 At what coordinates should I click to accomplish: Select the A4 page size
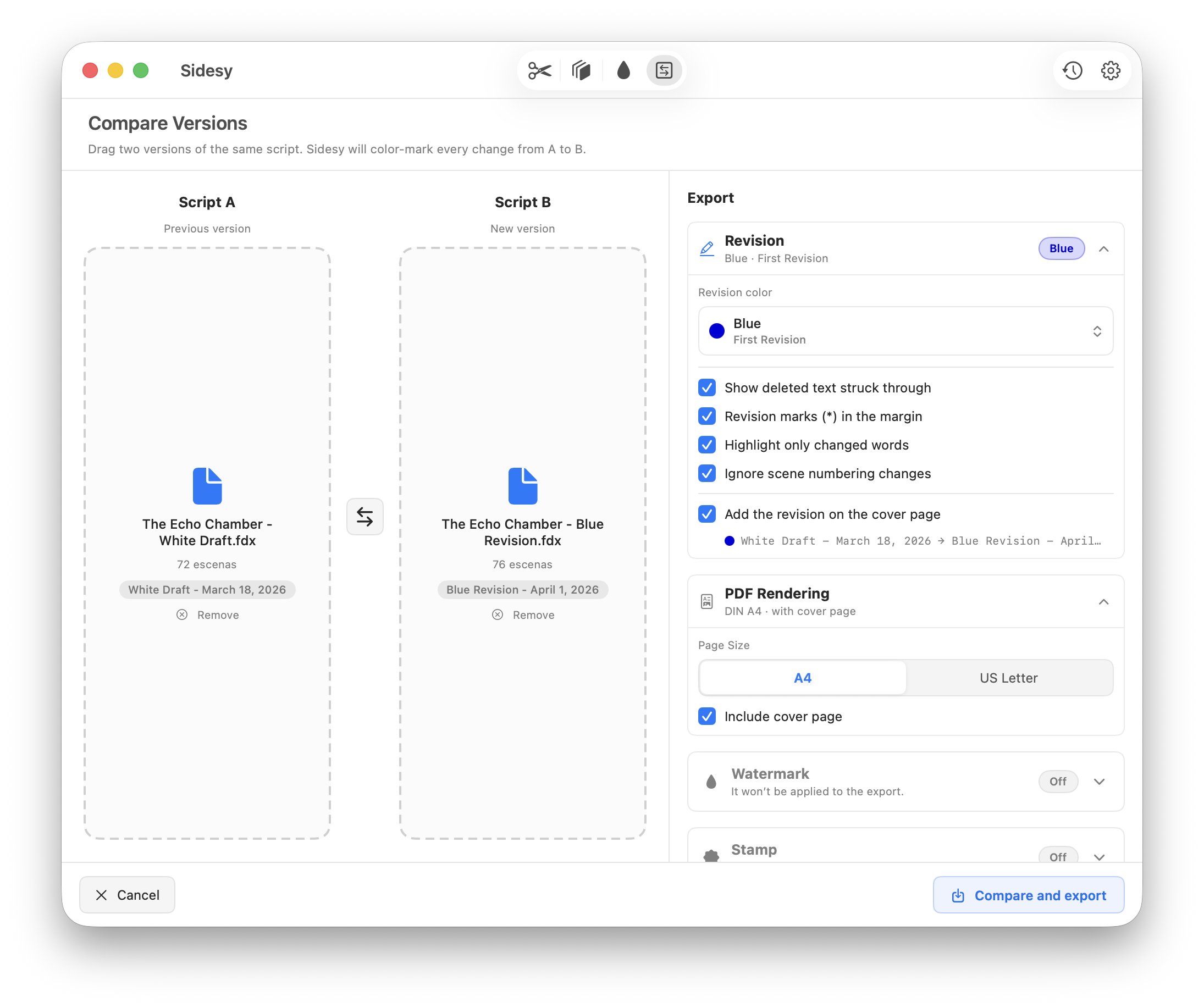803,678
